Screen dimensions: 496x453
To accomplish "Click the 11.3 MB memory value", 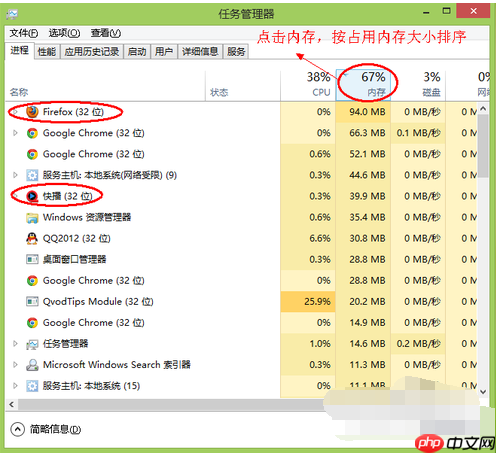I will pos(367,365).
